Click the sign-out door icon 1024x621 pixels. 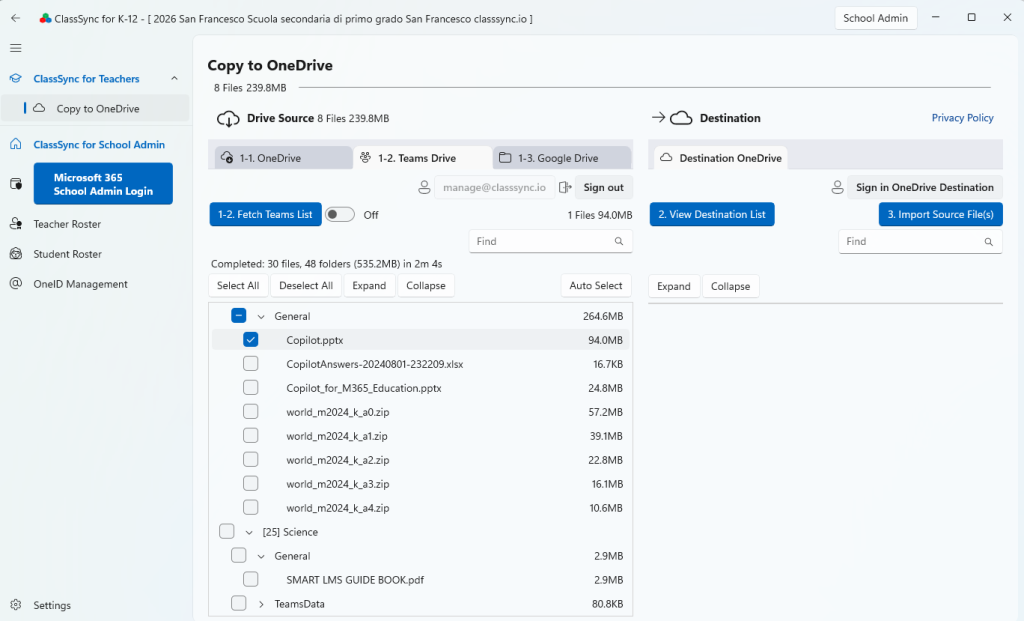(x=565, y=187)
